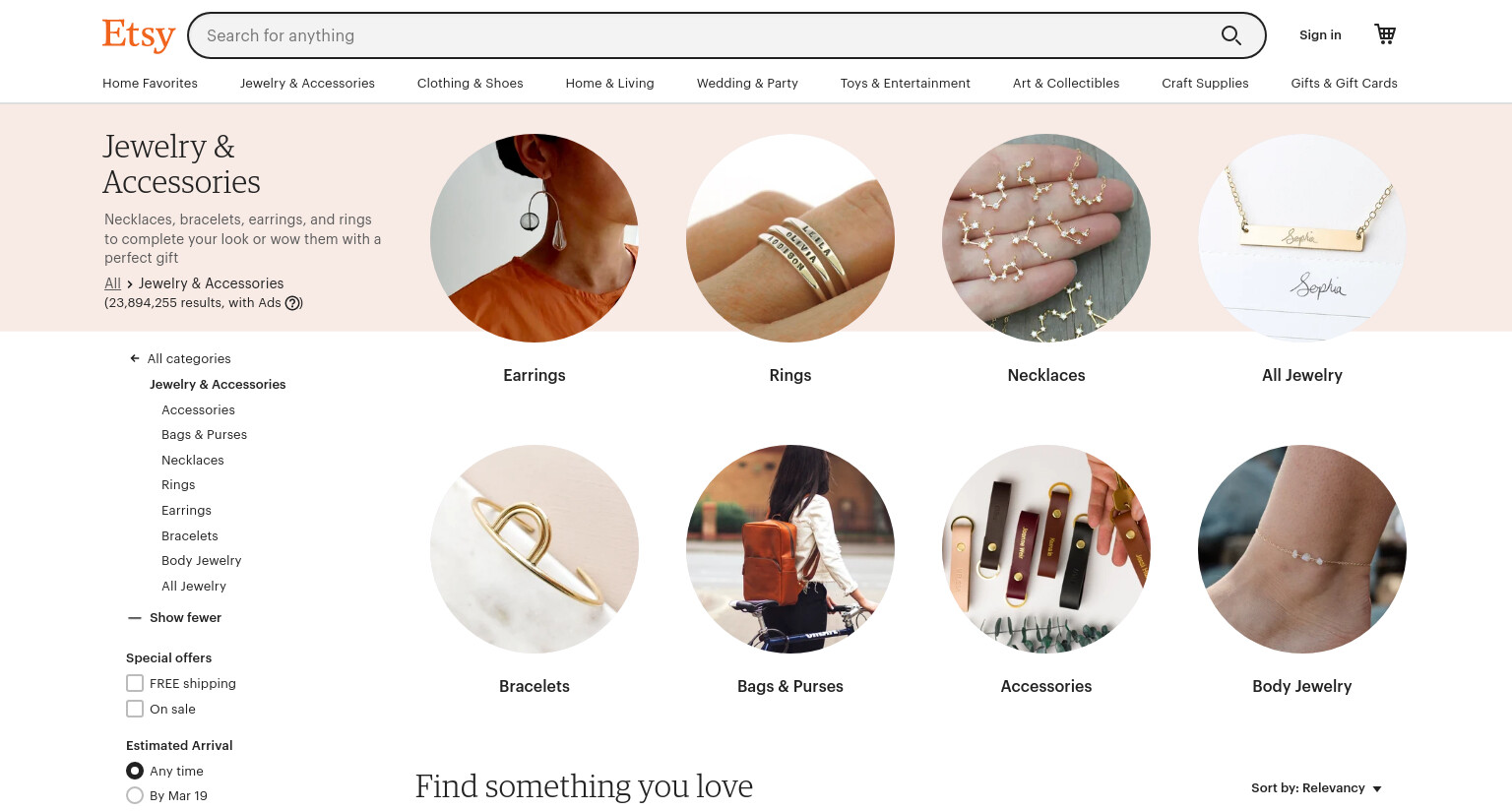Open the shopping cart
Screen dimensions: 1512x811
(1385, 34)
